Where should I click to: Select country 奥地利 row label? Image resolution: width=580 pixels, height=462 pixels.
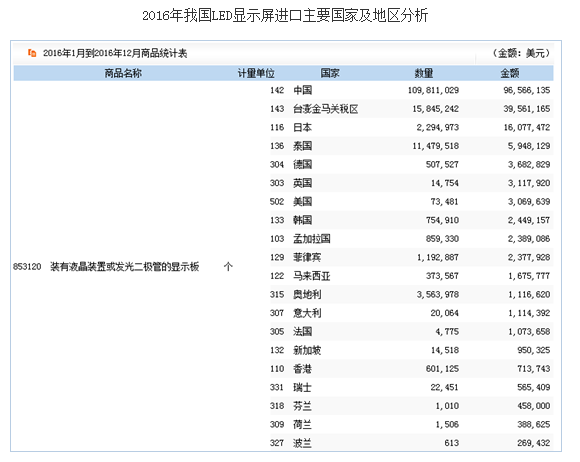point(307,294)
